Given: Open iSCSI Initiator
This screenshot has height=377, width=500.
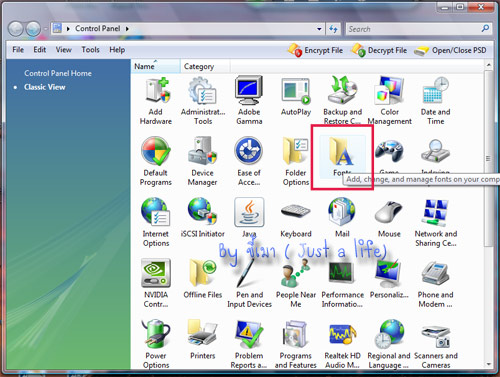Looking at the screenshot, I should click(203, 217).
